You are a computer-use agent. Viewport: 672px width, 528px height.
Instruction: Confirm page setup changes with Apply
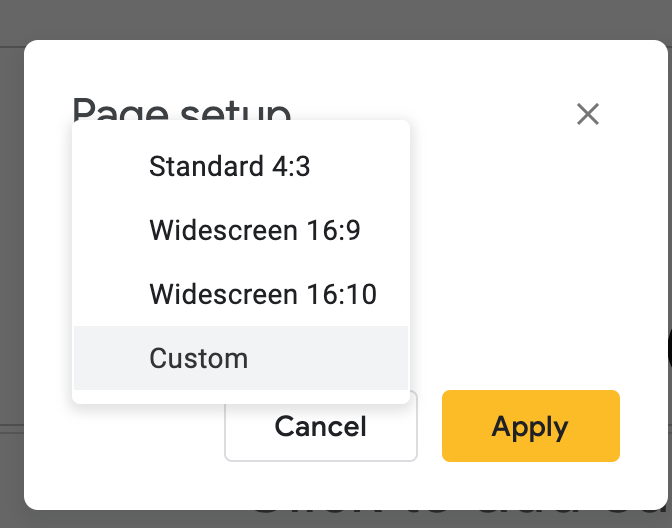pos(530,427)
